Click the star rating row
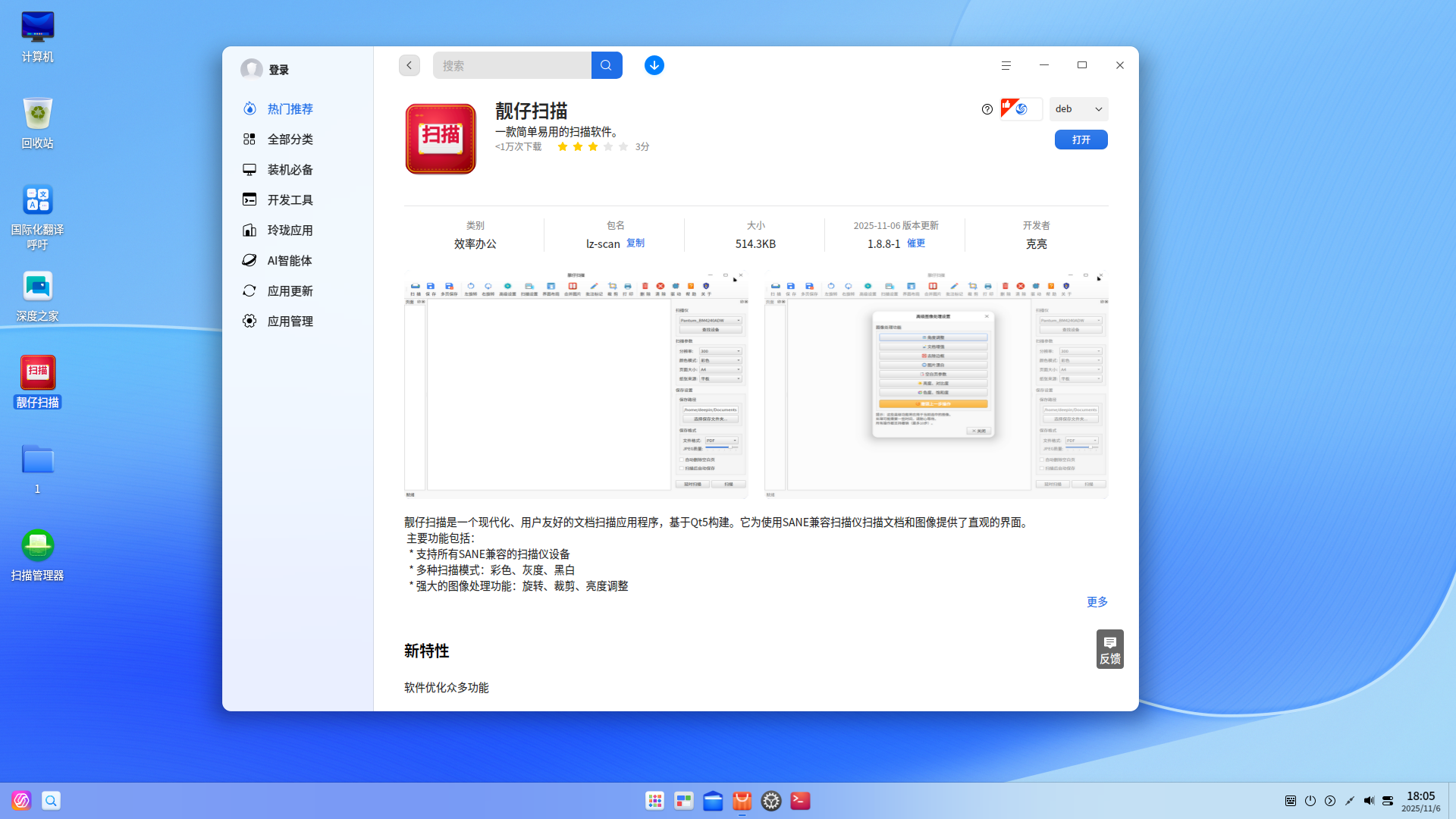Viewport: 1456px width, 819px height. click(592, 147)
